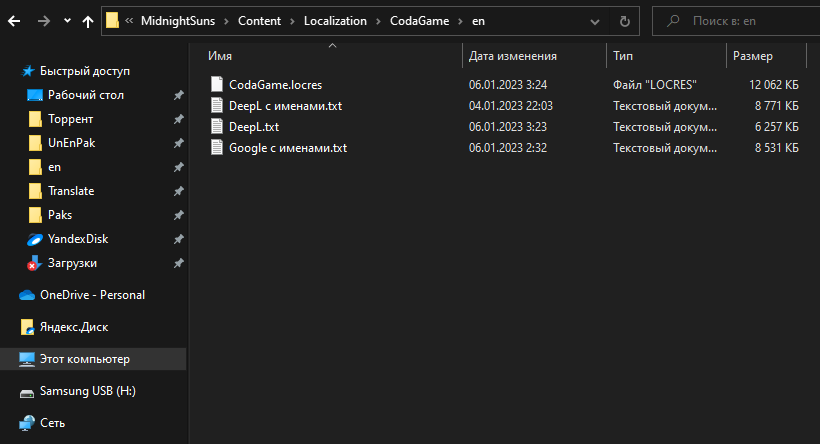Click the Быстрый доступ star icon
Screen dimensions: 820x444
tap(28, 71)
